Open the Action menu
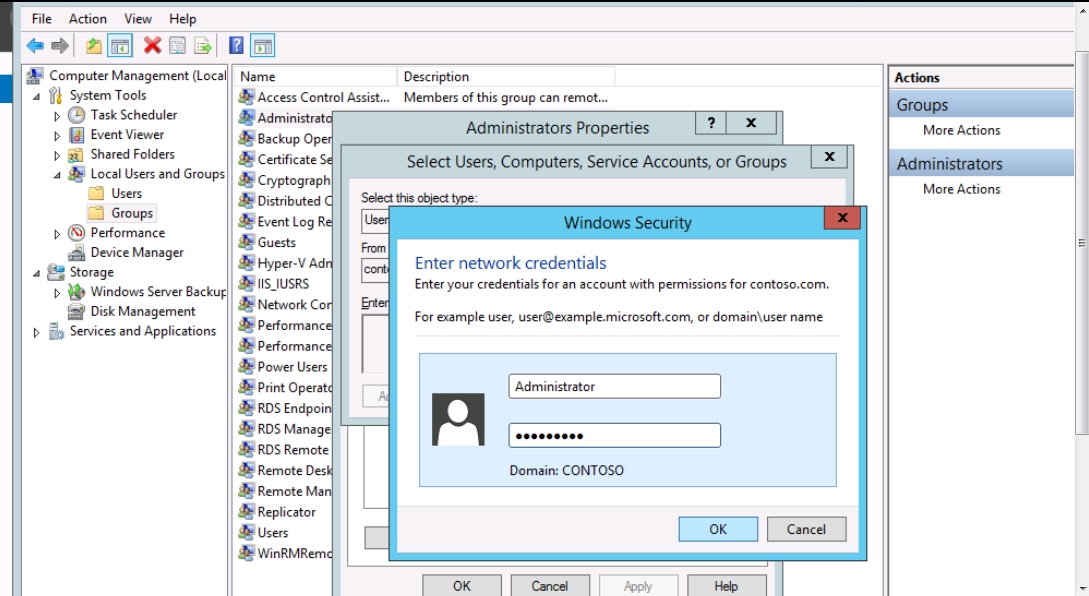Viewport: 1089px width, 596px height. coord(87,19)
